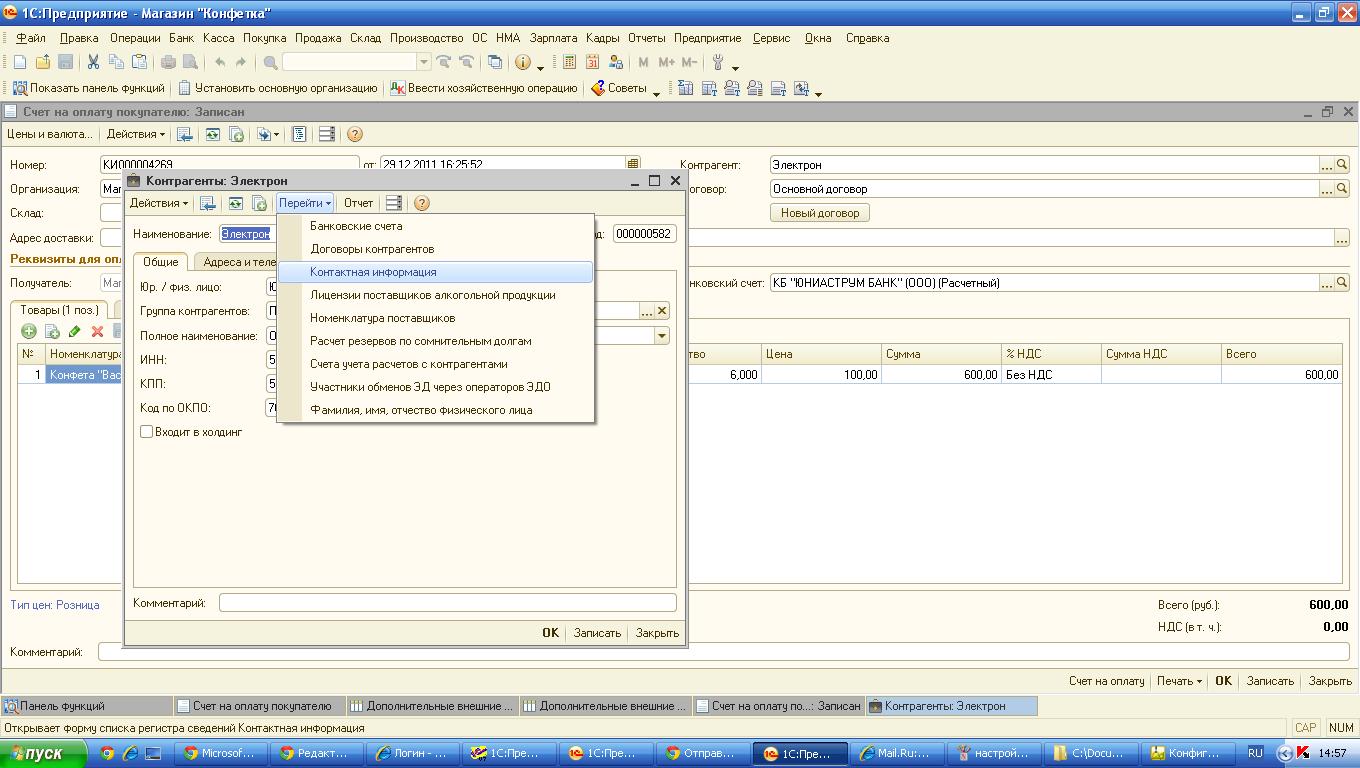This screenshot has height=768, width=1360.
Task: Open toolbar search field dropdown arrow
Action: pos(424,62)
